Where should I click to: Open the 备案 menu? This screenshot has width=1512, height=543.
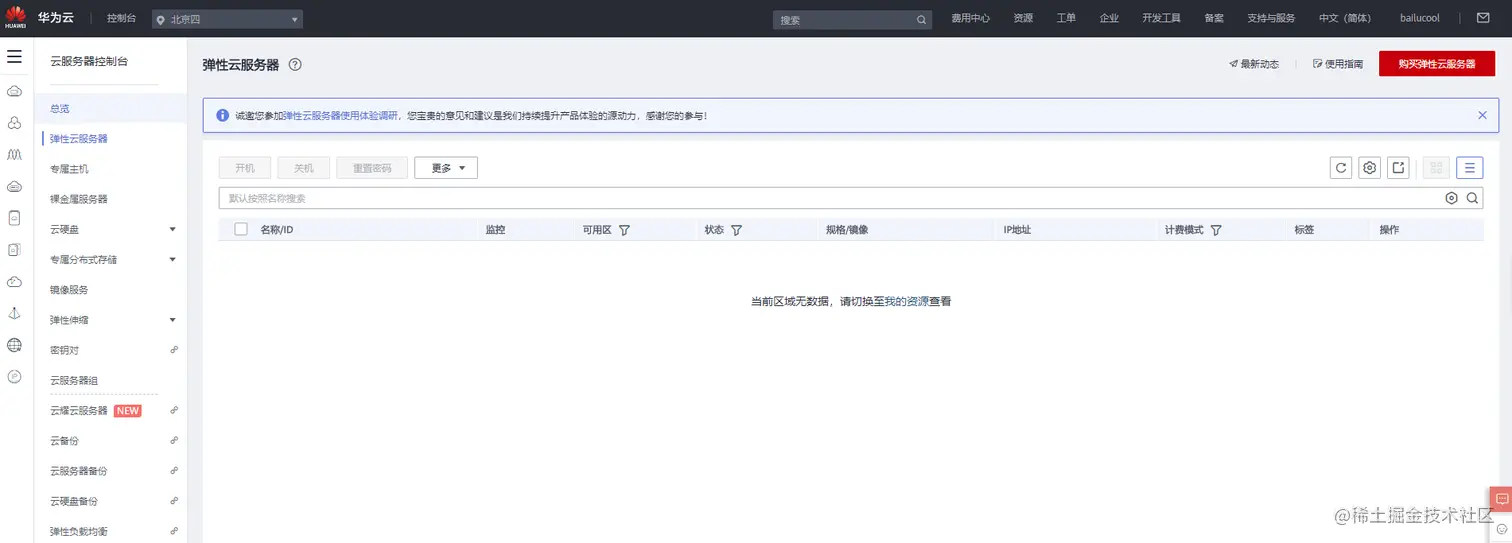tap(1214, 19)
